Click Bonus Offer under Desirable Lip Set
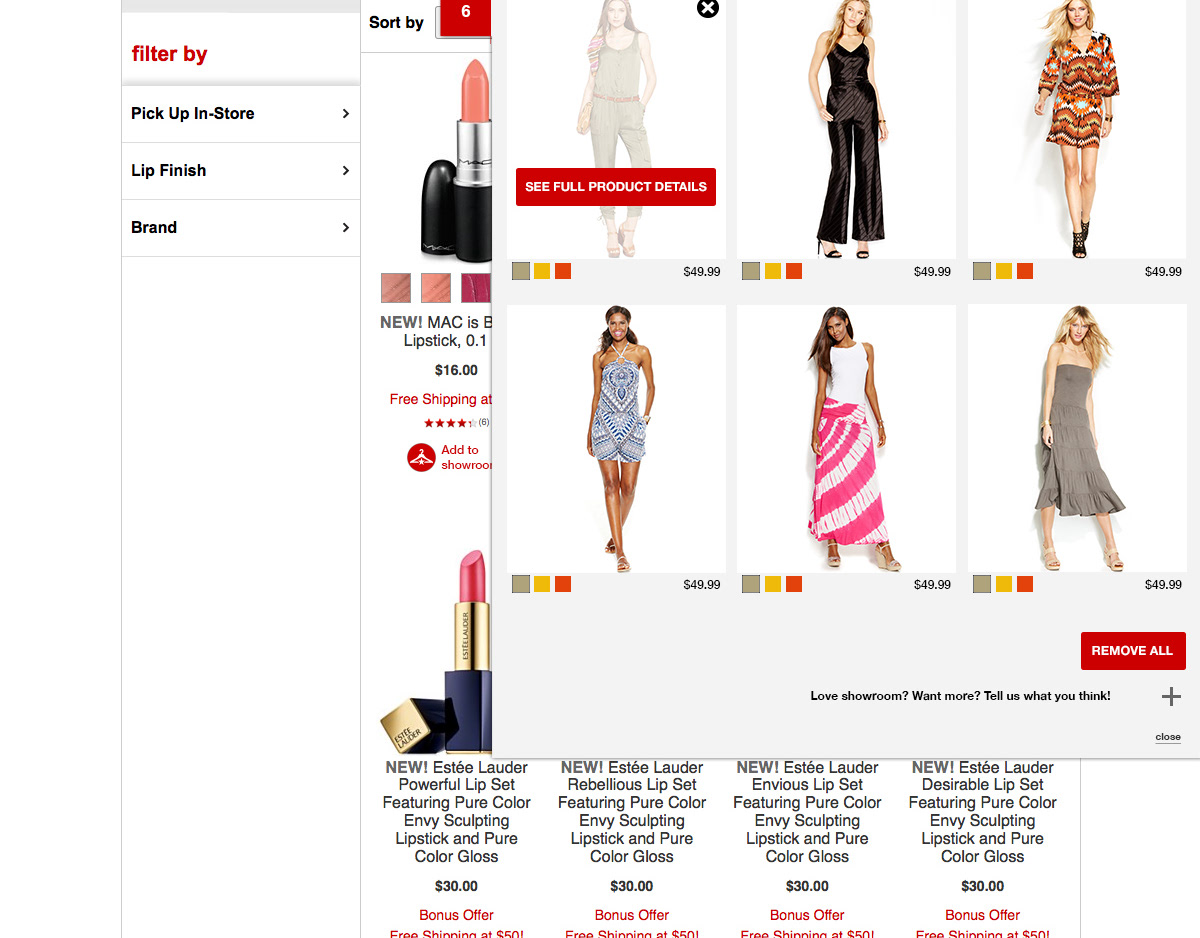The height and width of the screenshot is (938, 1200). [983, 915]
